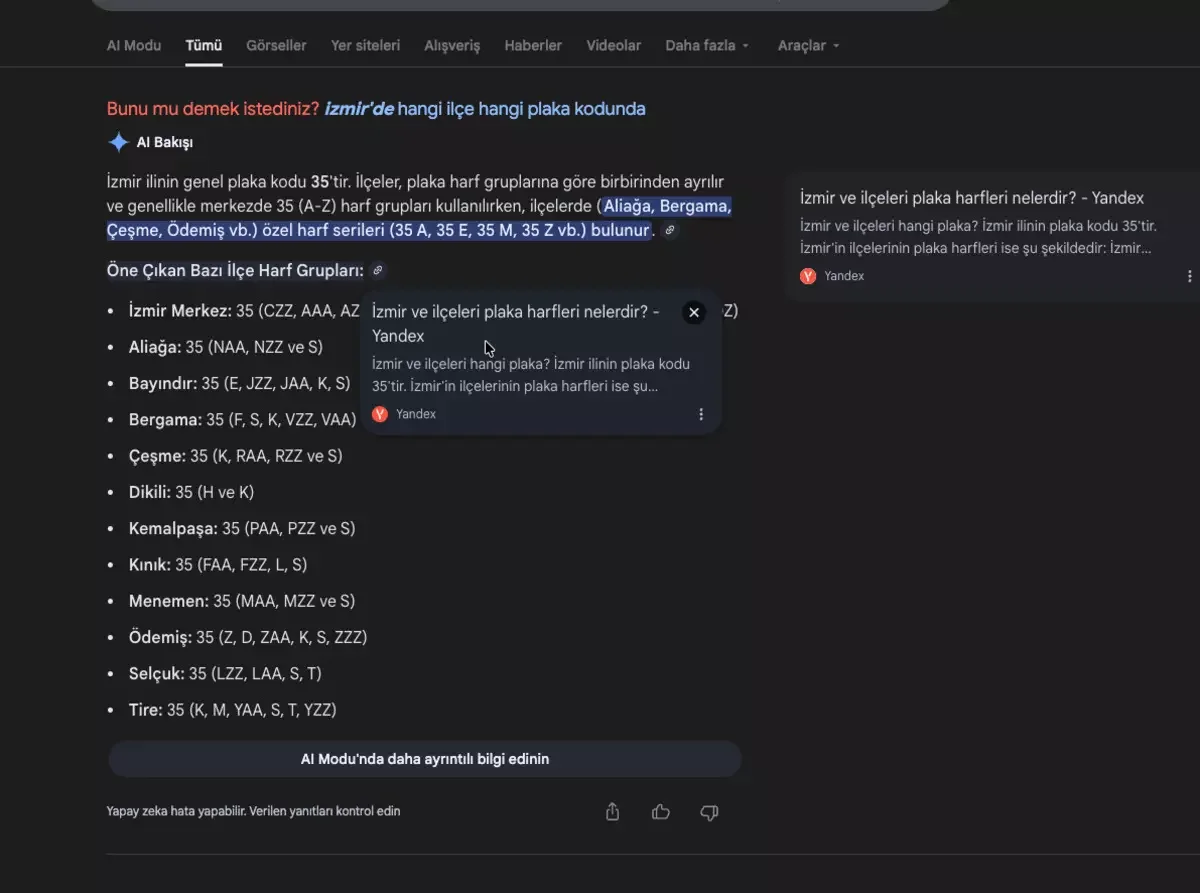Click the AI Bakışı sparkle icon
This screenshot has width=1200, height=893.
point(118,142)
